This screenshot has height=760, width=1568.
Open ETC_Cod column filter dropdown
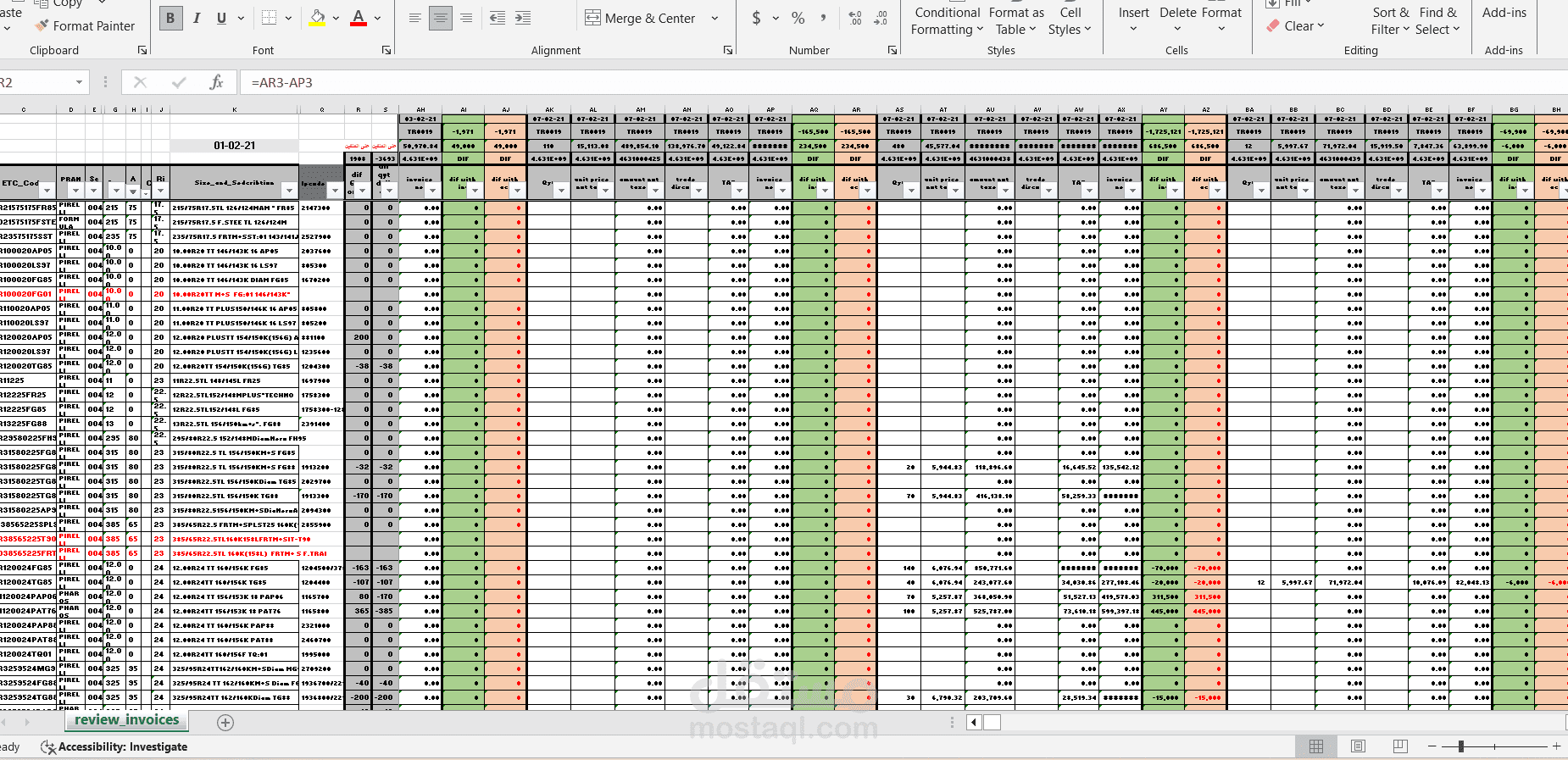[x=47, y=191]
